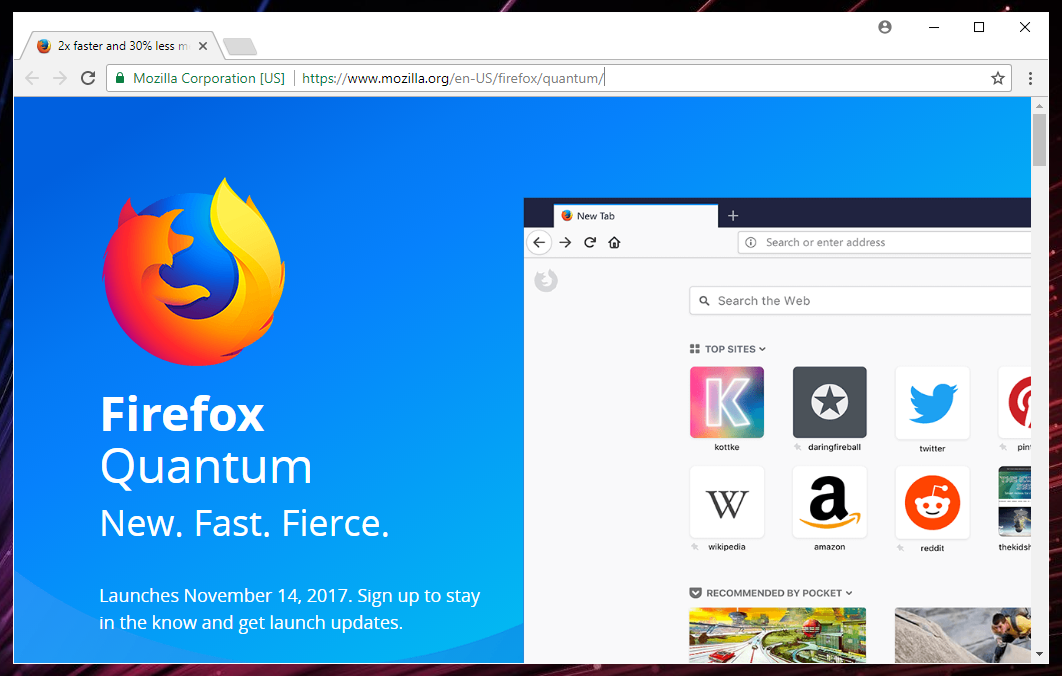
Task: Collapse the RECOMMENDED BY POCKET section
Action: coord(849,593)
